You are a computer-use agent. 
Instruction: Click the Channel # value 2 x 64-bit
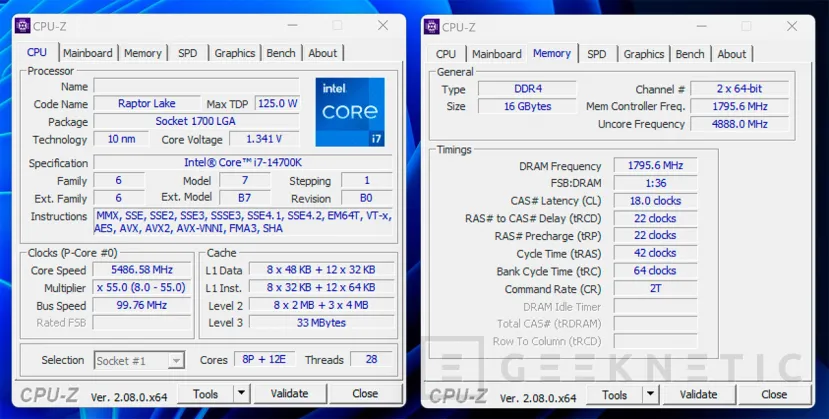click(740, 89)
